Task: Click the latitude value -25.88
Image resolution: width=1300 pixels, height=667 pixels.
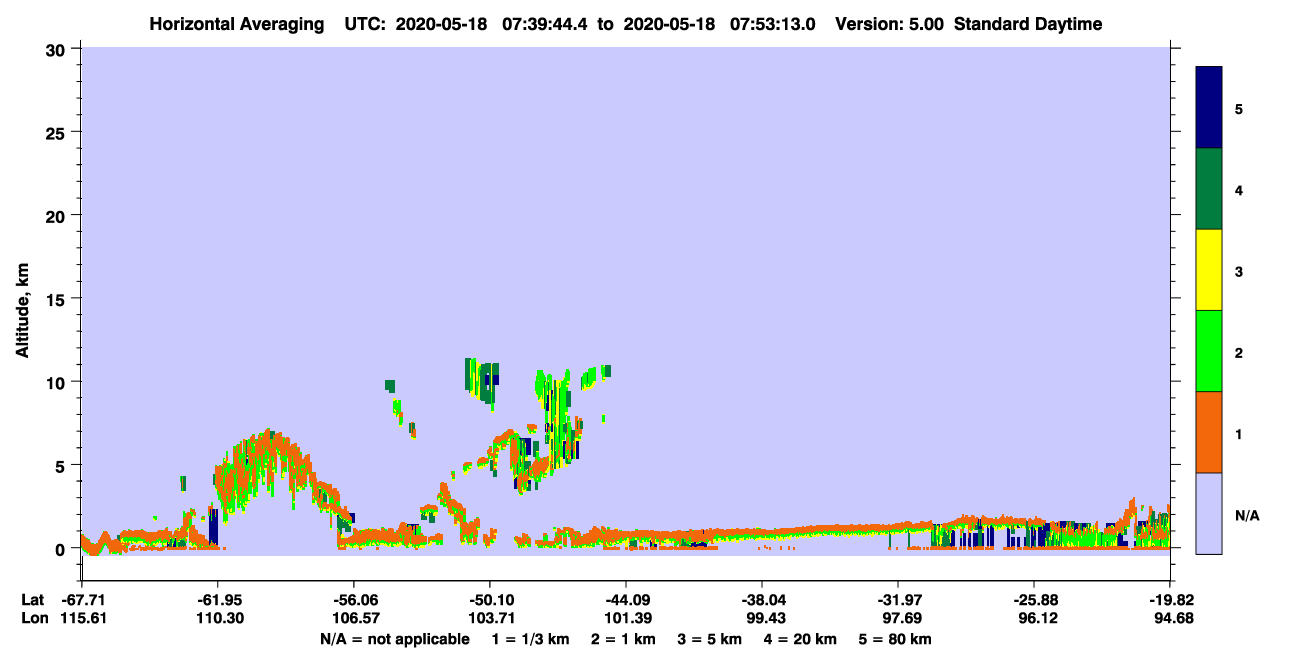Action: click(x=1033, y=600)
